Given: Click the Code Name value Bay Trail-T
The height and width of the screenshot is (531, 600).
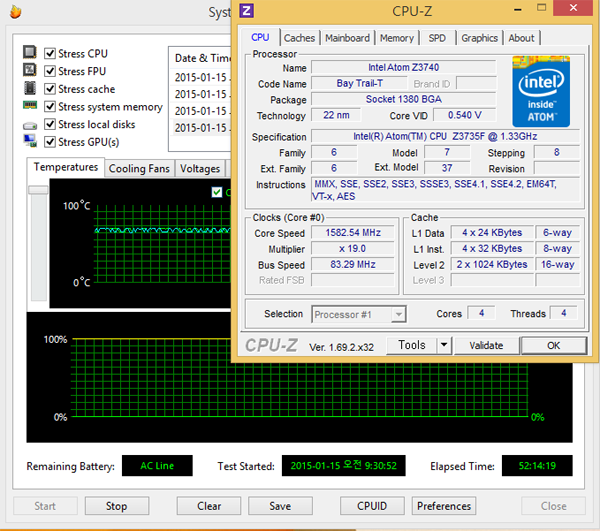Looking at the screenshot, I should pyautogui.click(x=359, y=83).
